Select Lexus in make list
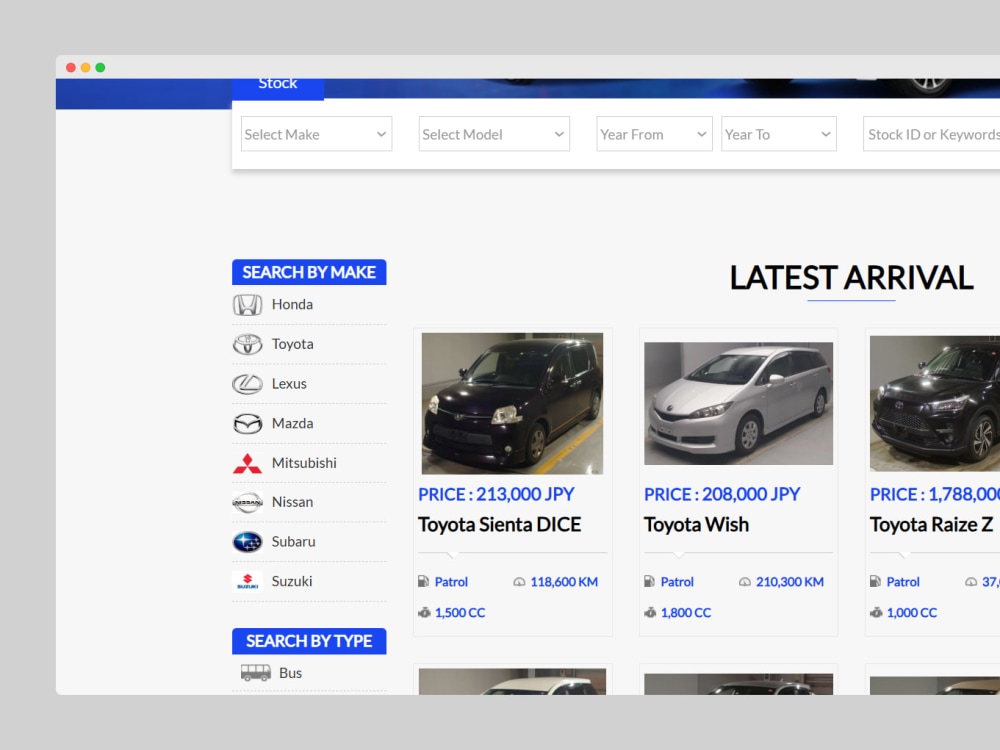1000x750 pixels. click(290, 384)
